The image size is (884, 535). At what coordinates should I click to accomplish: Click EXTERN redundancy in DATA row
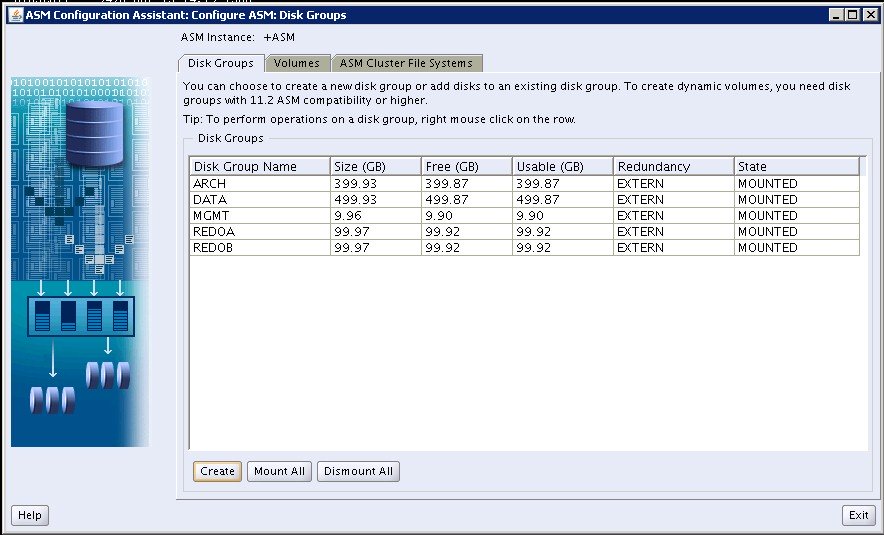[640, 200]
